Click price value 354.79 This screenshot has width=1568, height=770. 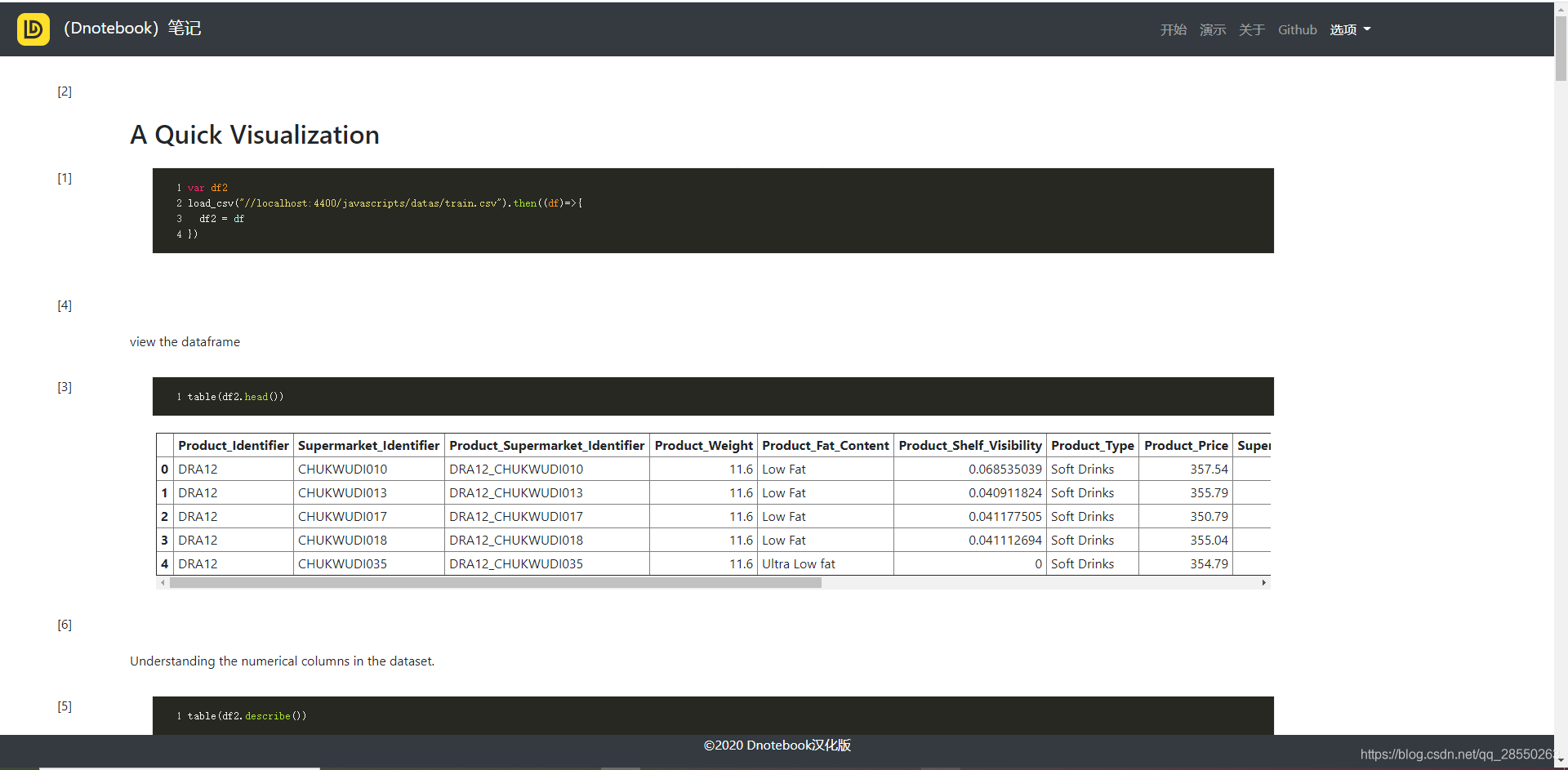click(x=1186, y=564)
